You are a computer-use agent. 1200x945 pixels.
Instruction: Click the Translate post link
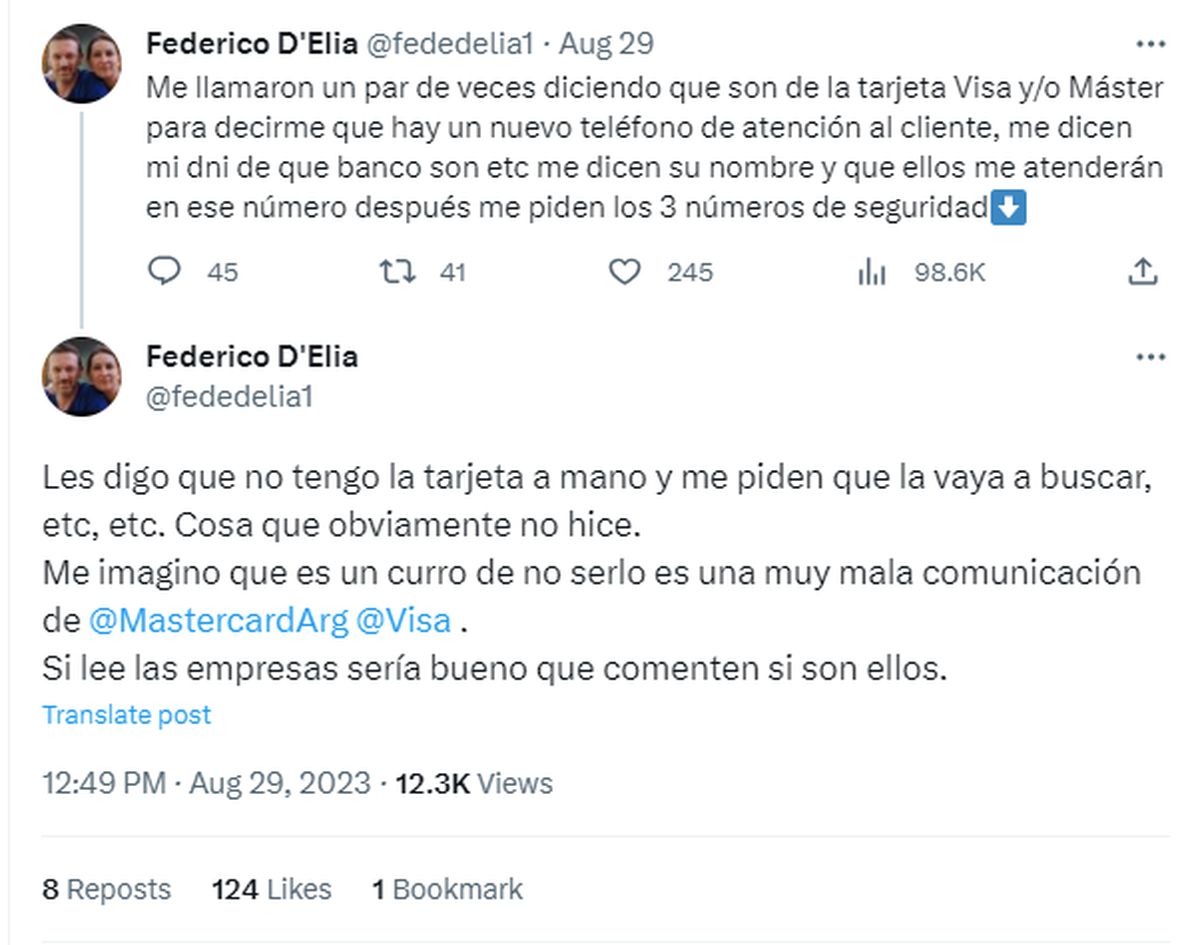[x=125, y=714]
